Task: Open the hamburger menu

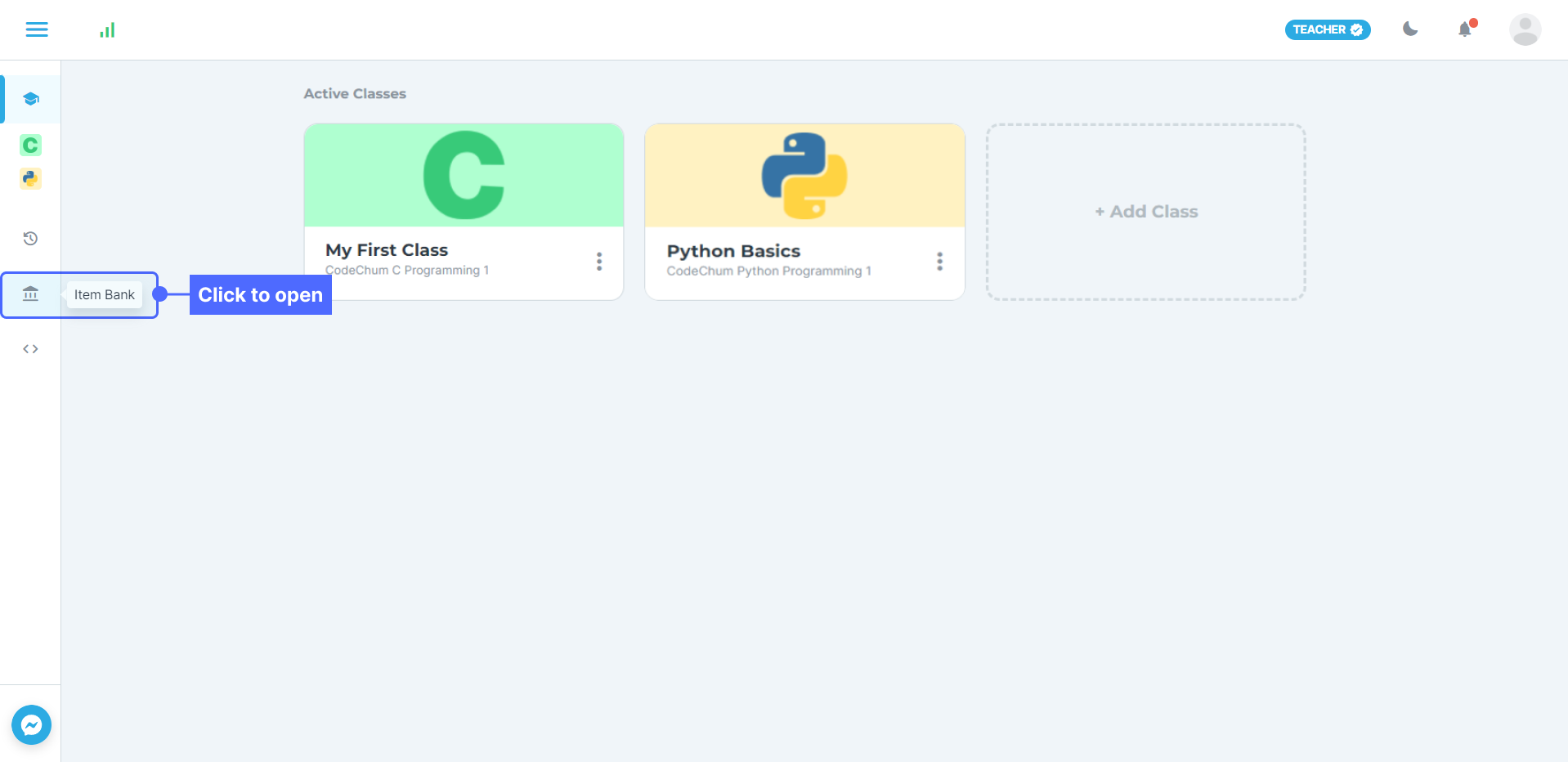Action: [x=37, y=29]
